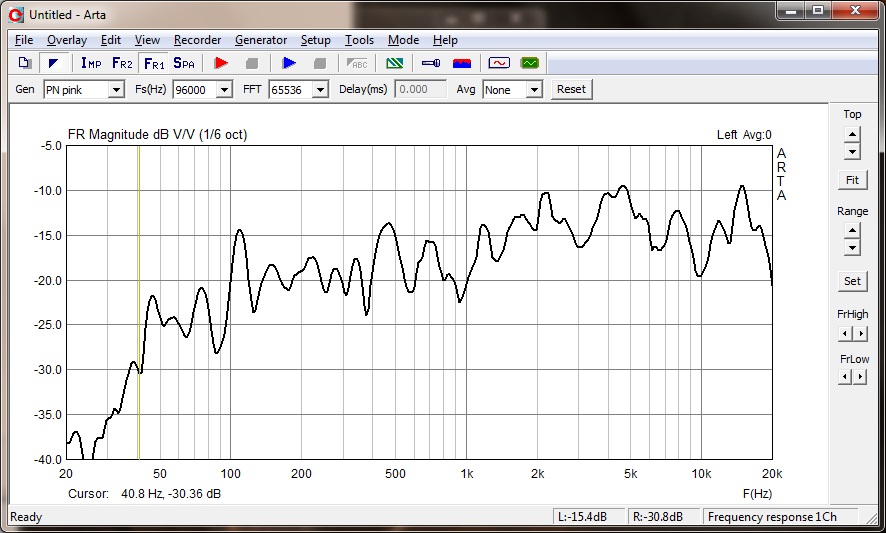Click the FrLow left arrow
The height and width of the screenshot is (533, 886).
[845, 376]
